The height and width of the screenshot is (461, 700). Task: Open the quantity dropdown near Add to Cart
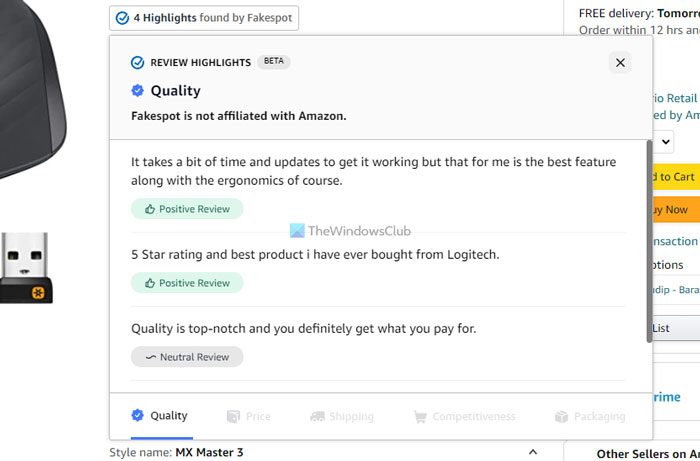pyautogui.click(x=665, y=142)
